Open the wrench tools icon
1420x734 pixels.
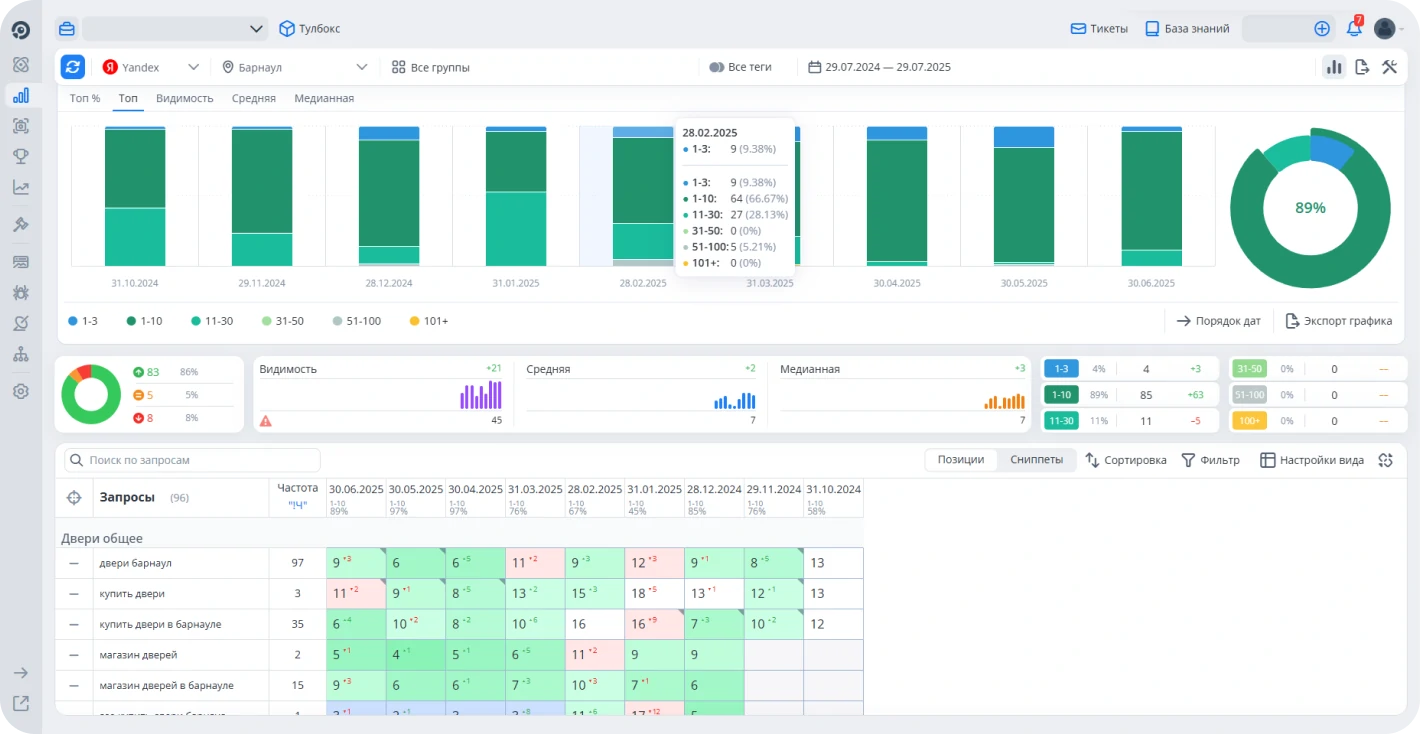point(1389,67)
